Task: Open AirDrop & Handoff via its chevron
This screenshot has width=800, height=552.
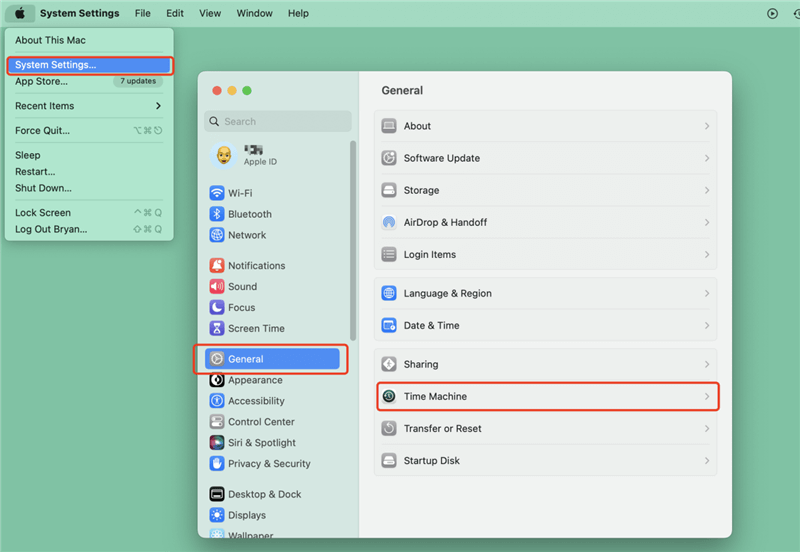Action: [x=707, y=222]
